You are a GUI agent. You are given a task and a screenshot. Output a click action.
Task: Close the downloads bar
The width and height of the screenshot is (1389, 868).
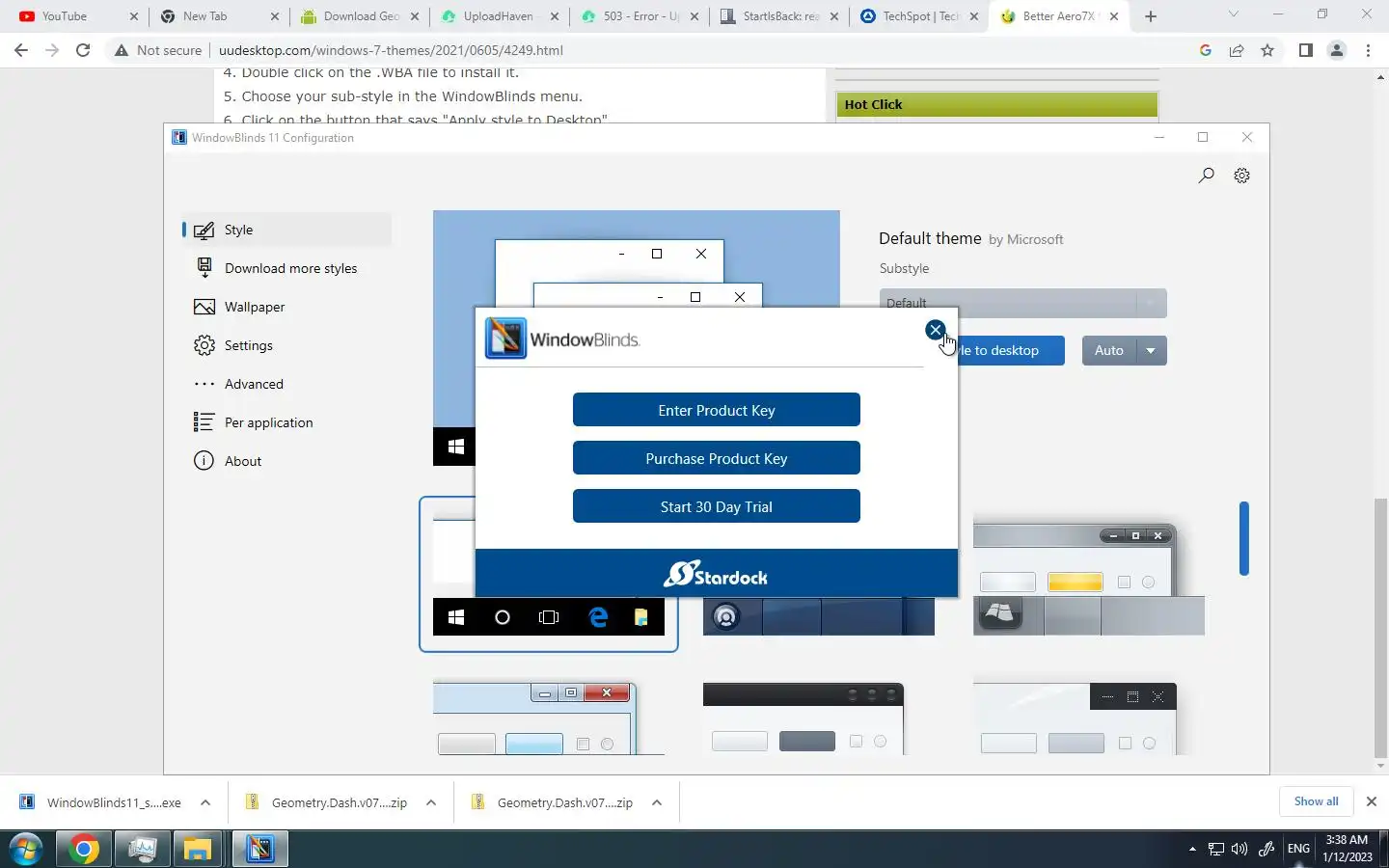1371,801
